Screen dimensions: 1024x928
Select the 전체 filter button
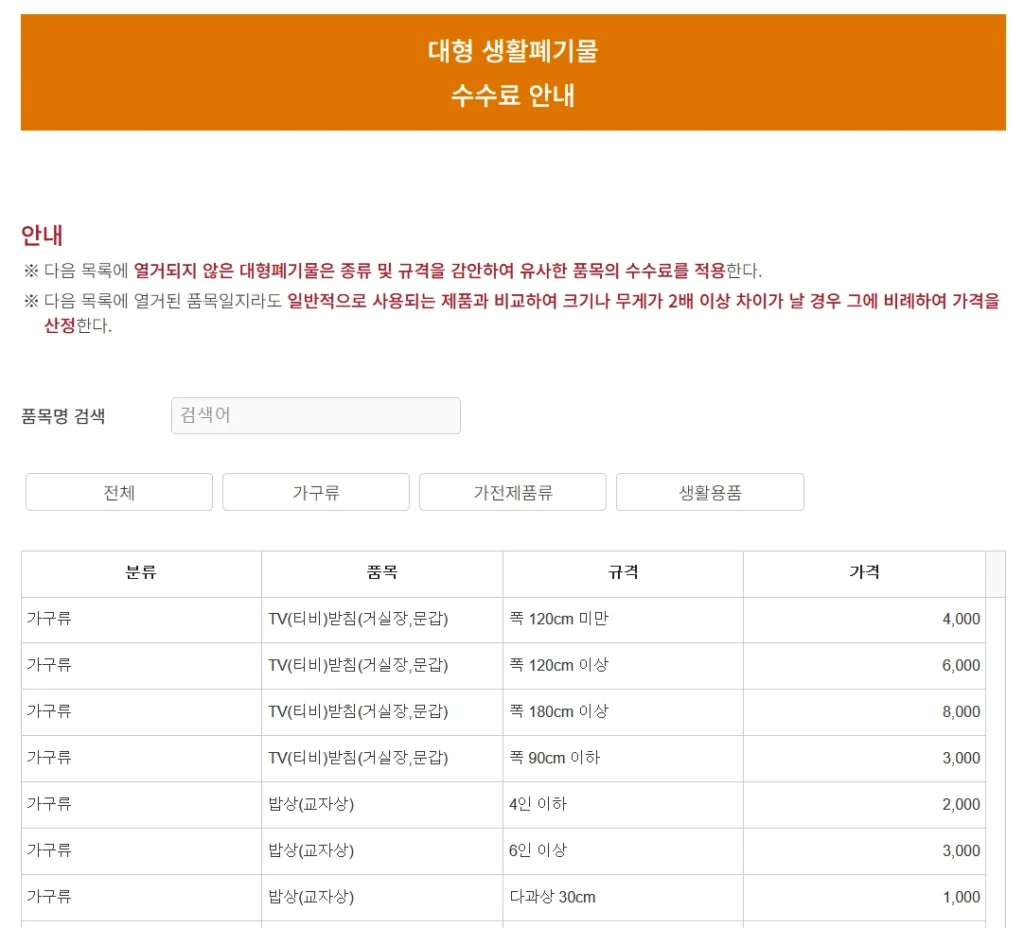pos(118,491)
